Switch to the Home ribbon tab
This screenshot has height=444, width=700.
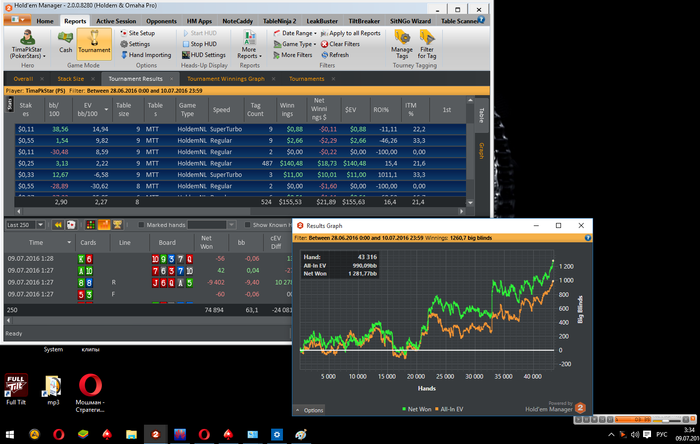tap(45, 21)
